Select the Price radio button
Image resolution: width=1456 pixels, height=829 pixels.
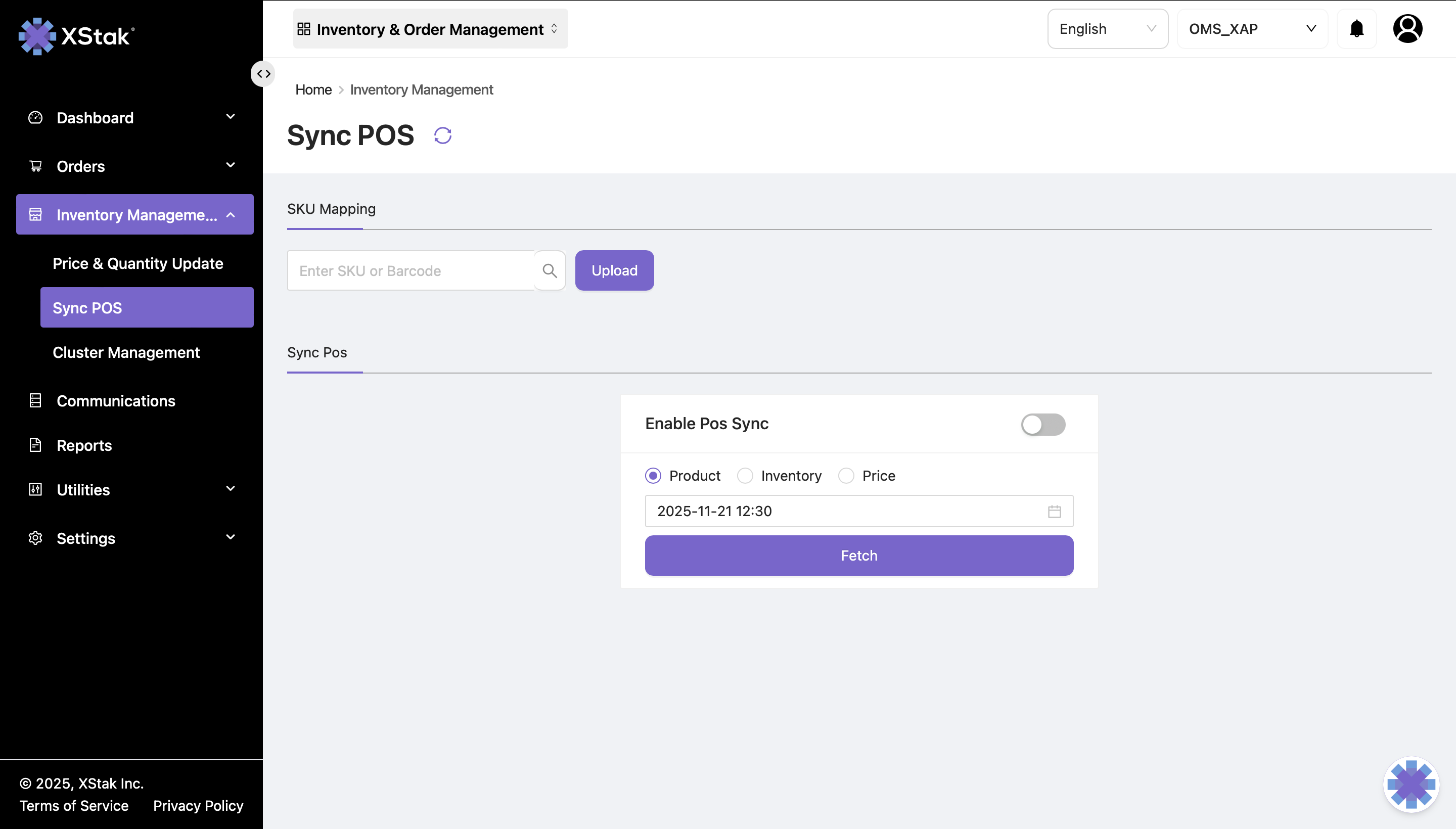[x=846, y=476]
